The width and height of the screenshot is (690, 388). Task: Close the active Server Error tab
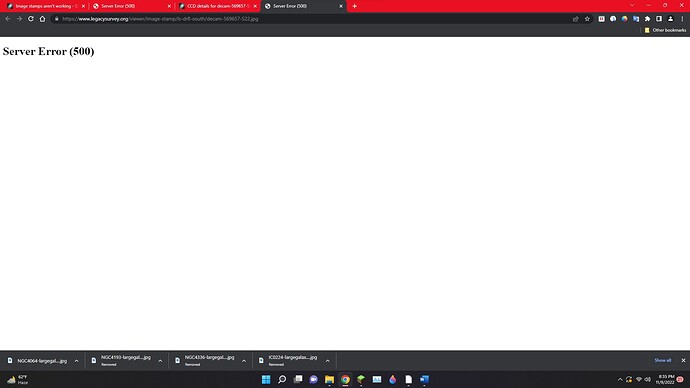[341, 6]
